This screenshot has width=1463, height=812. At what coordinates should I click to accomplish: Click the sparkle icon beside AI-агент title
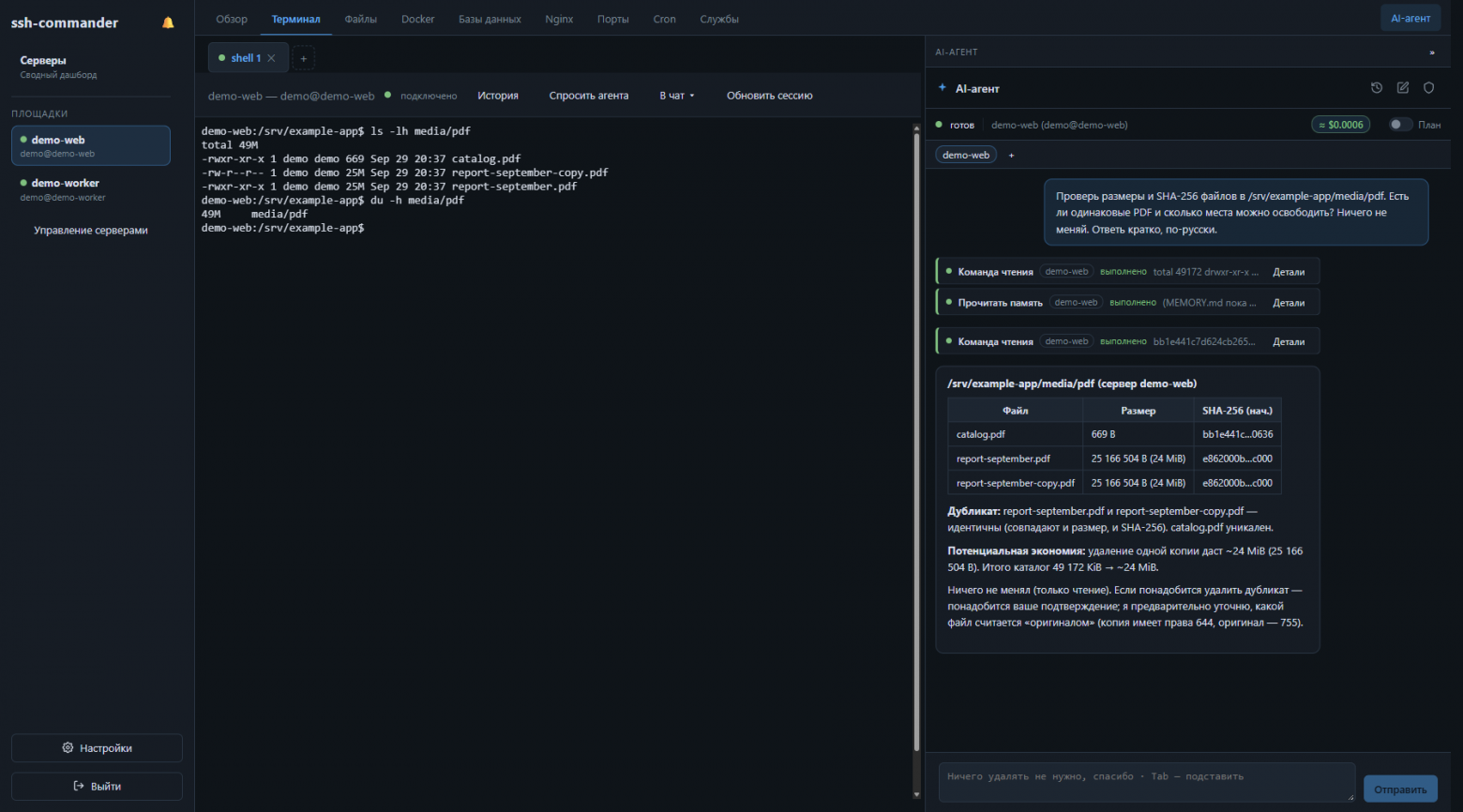click(943, 88)
